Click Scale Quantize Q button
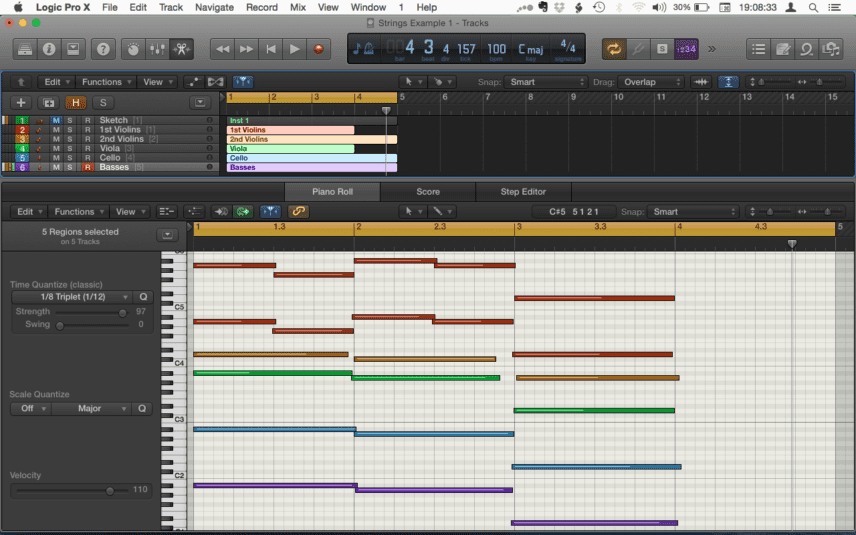The height and width of the screenshot is (535, 856). tap(142, 409)
